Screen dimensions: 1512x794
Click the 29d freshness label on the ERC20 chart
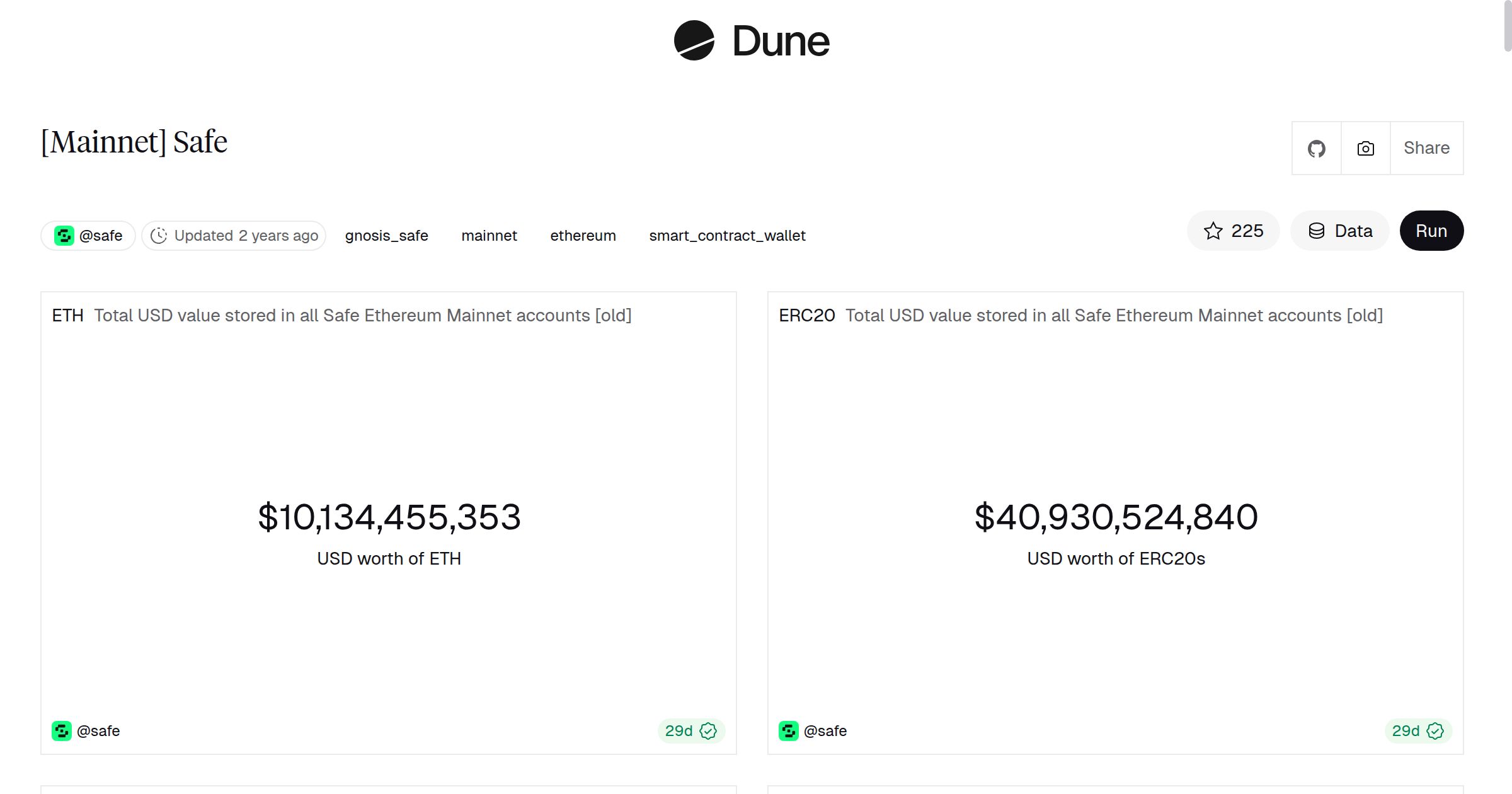click(1406, 731)
